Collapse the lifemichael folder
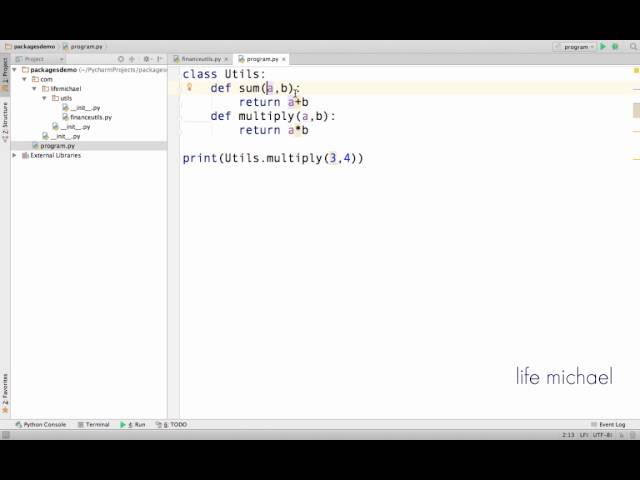Viewport: 640px width, 480px height. pos(34,89)
